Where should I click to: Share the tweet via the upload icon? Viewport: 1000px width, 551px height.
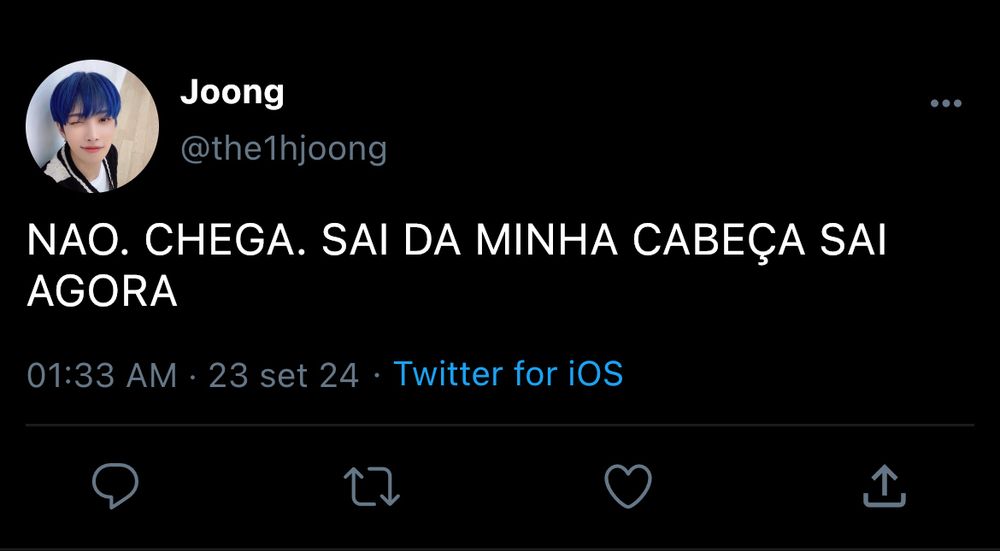click(884, 486)
